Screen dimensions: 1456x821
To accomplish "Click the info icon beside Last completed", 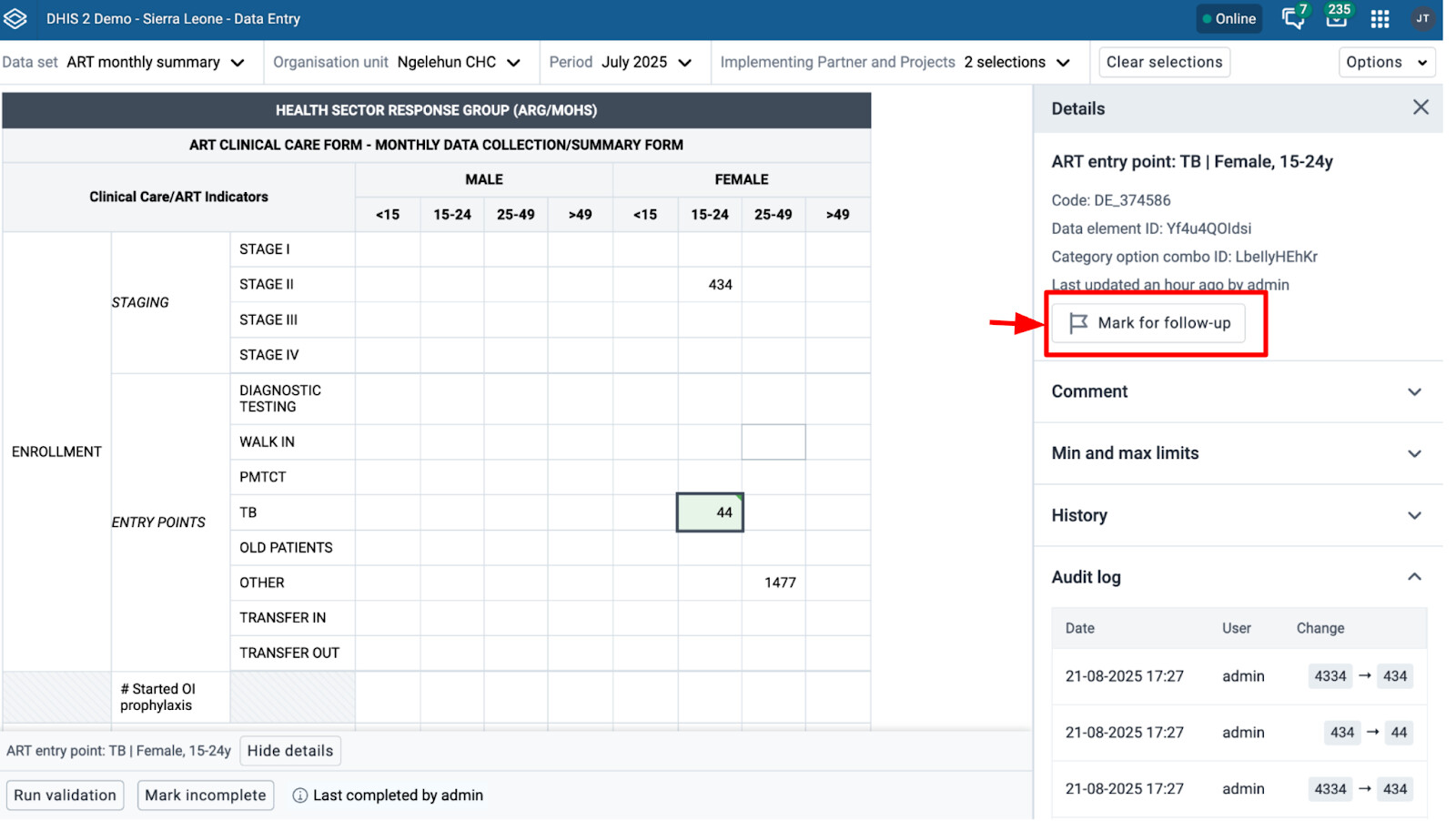I will (x=299, y=796).
